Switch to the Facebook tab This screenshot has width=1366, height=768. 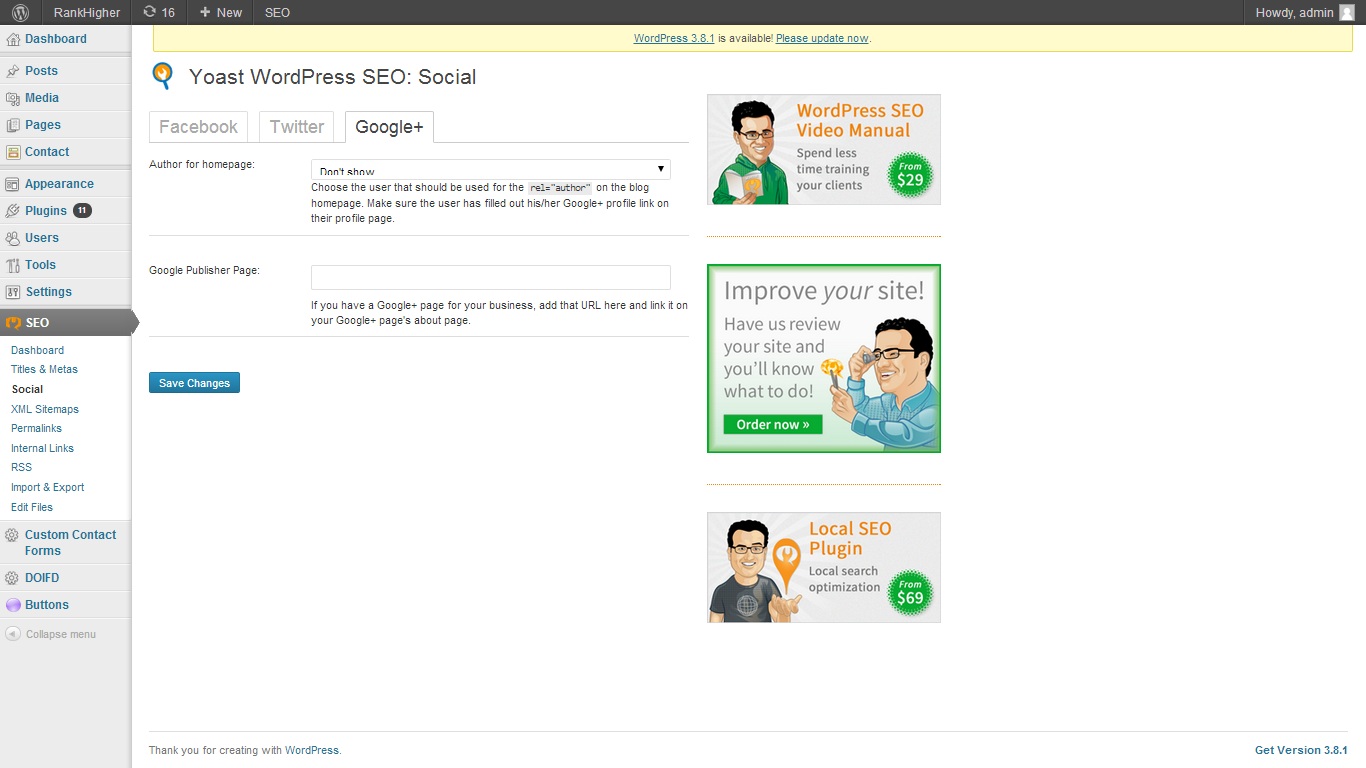[x=198, y=127]
